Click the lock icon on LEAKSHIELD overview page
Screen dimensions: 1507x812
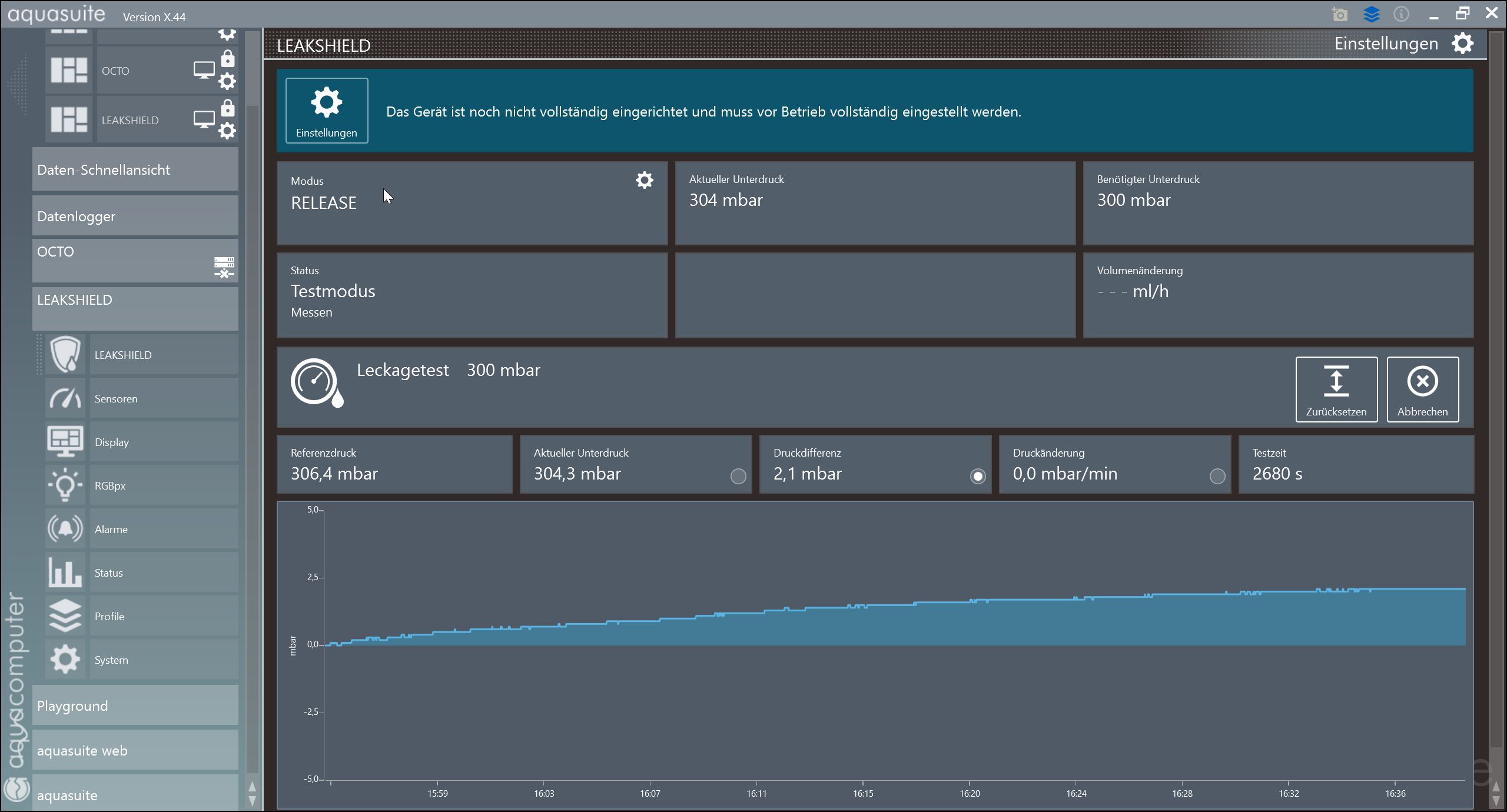[x=227, y=108]
